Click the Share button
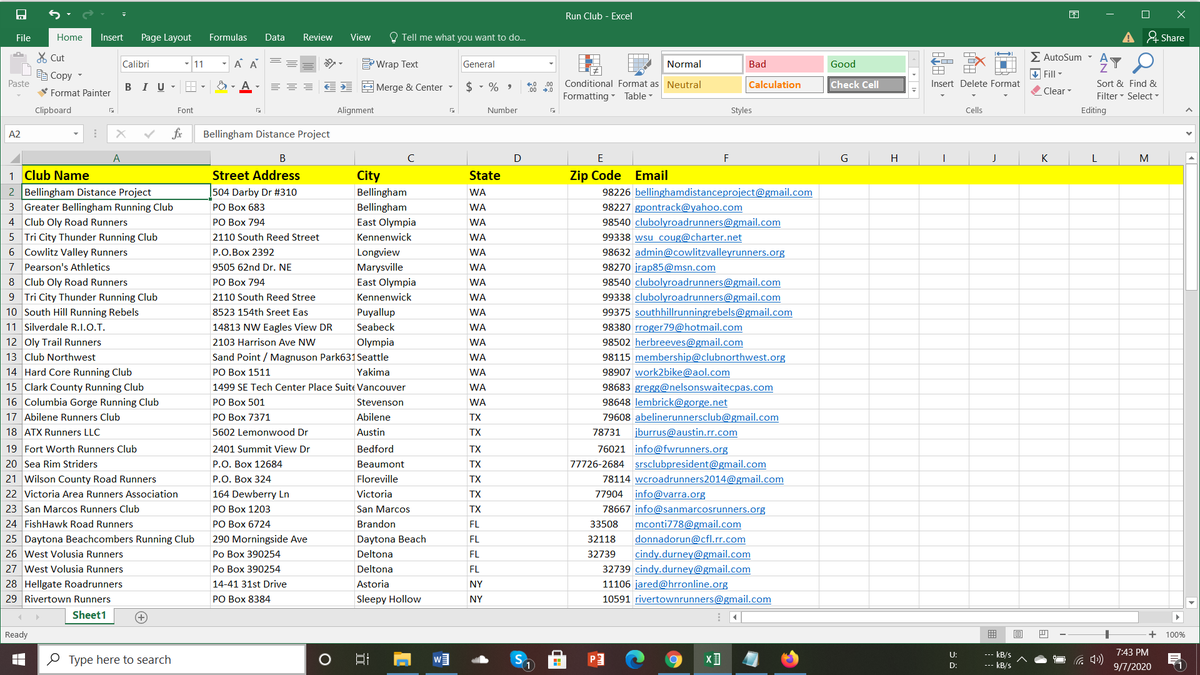The width and height of the screenshot is (1200, 675). click(x=1166, y=37)
